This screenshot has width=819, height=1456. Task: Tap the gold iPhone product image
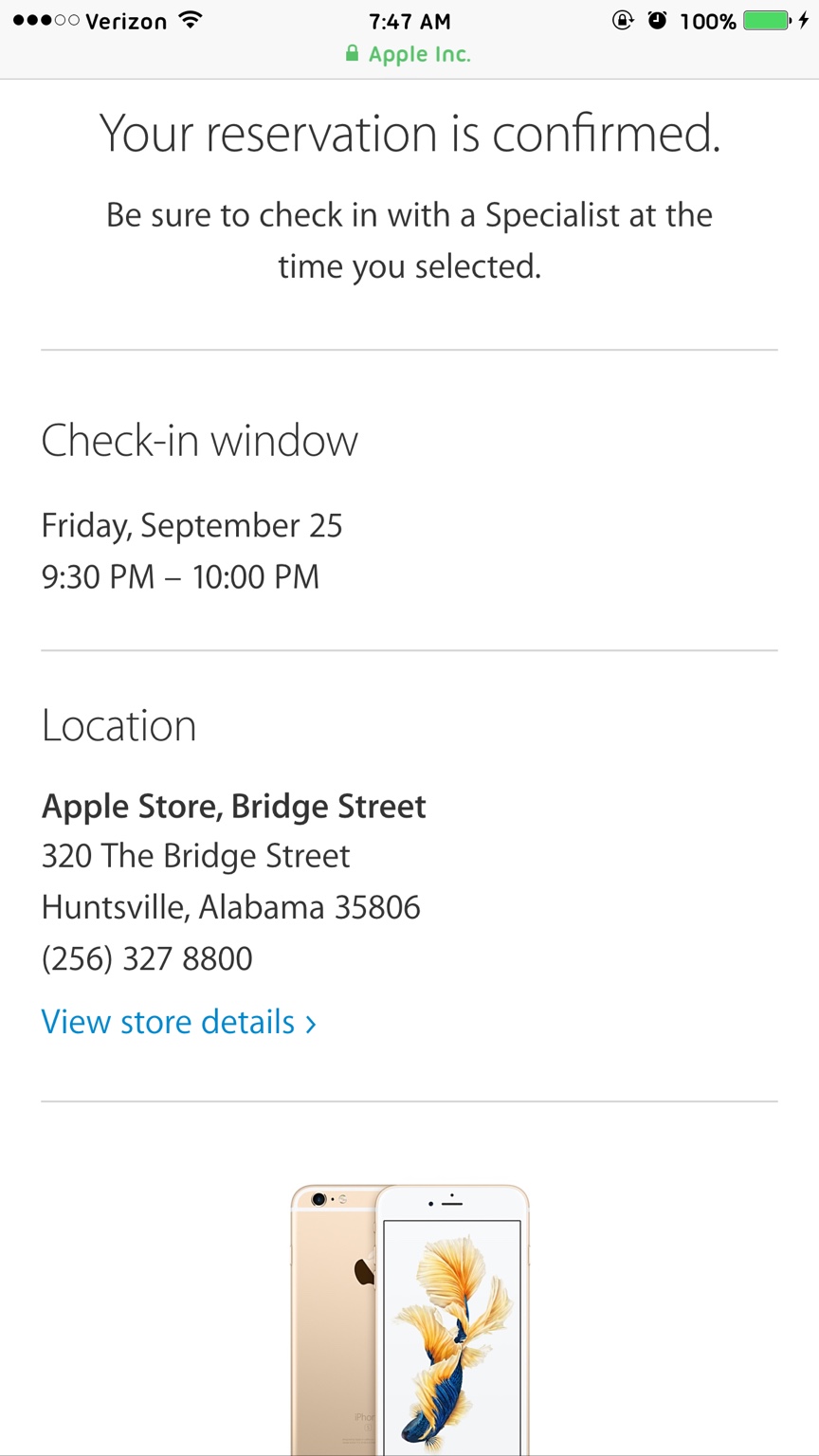point(409,1319)
